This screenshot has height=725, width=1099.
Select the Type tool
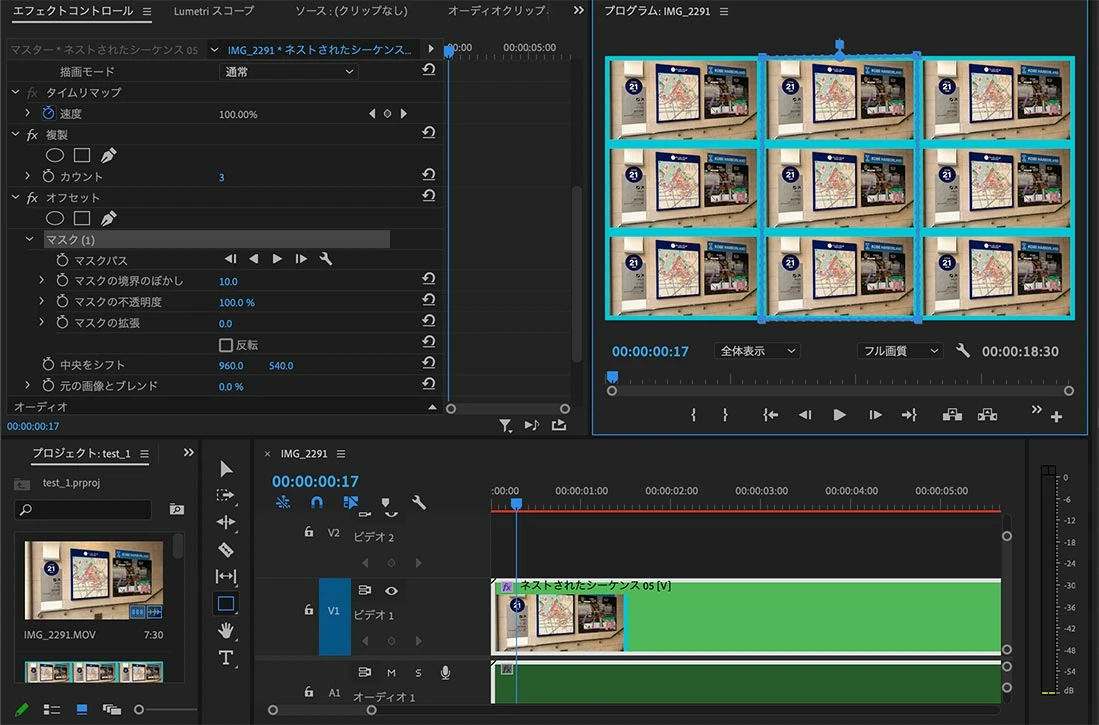(x=226, y=658)
